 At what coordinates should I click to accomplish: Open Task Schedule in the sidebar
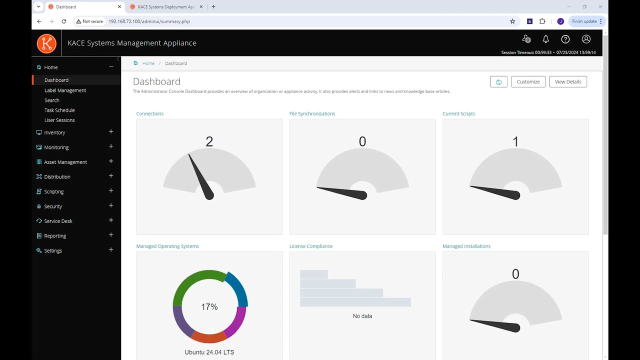[60, 110]
